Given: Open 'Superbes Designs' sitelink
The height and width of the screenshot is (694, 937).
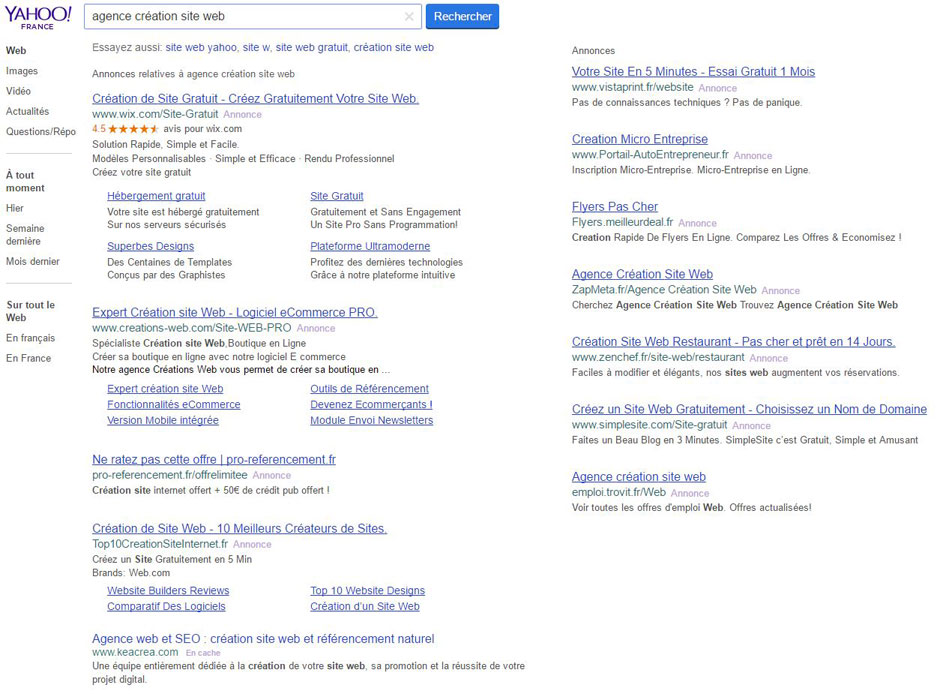Looking at the screenshot, I should (x=151, y=246).
